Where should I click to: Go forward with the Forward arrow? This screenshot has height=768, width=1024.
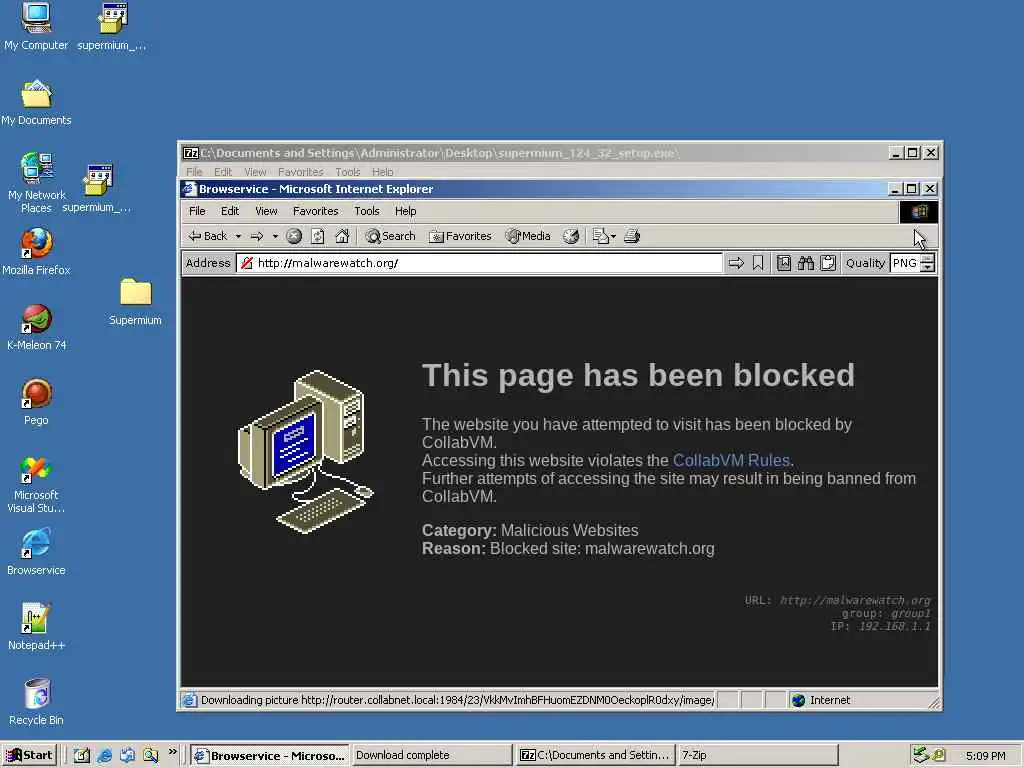(x=257, y=236)
